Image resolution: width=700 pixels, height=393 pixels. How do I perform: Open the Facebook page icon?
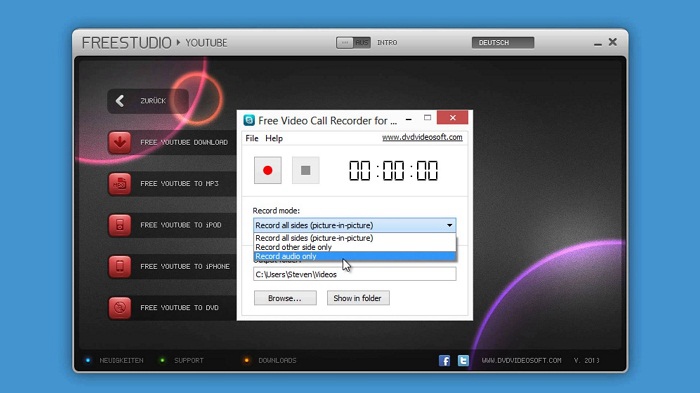[444, 360]
